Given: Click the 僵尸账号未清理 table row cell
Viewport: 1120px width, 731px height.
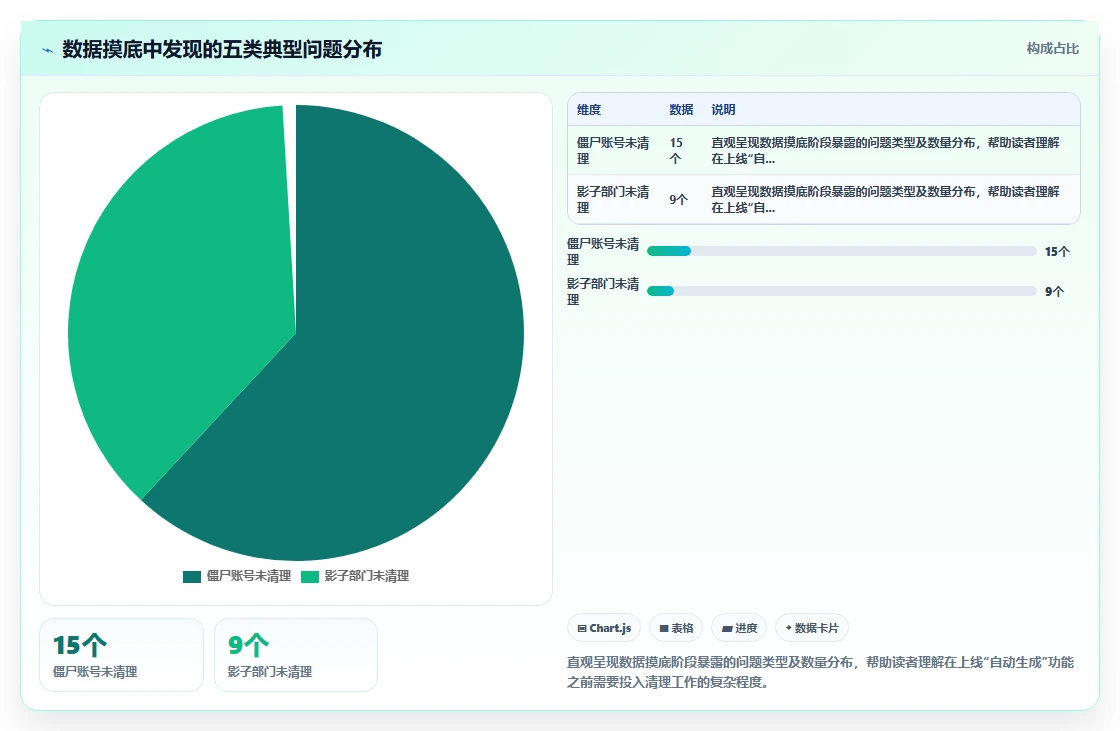Looking at the screenshot, I should coord(614,151).
